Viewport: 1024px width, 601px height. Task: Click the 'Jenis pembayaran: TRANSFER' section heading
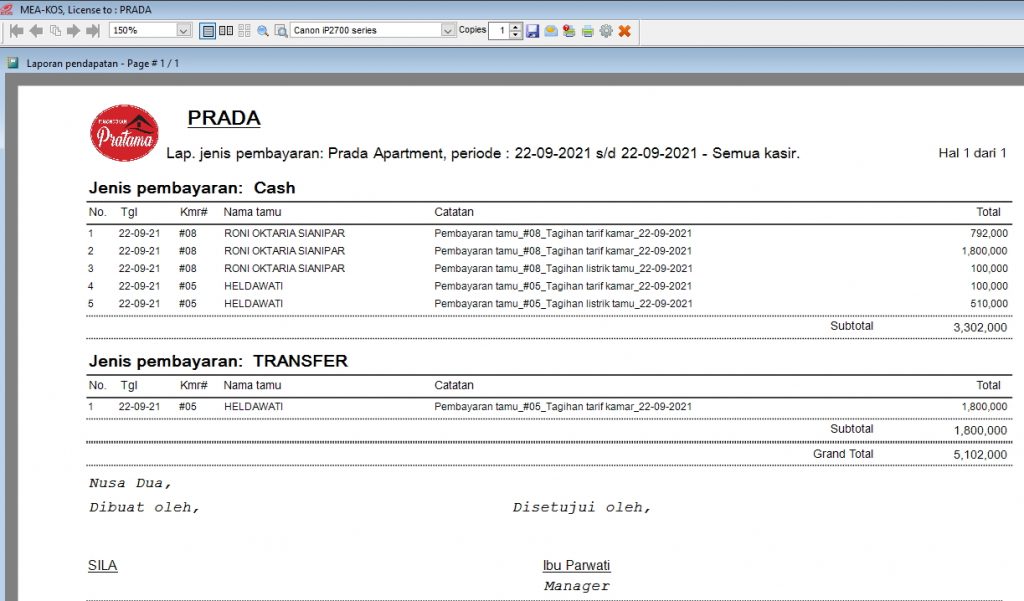click(218, 361)
